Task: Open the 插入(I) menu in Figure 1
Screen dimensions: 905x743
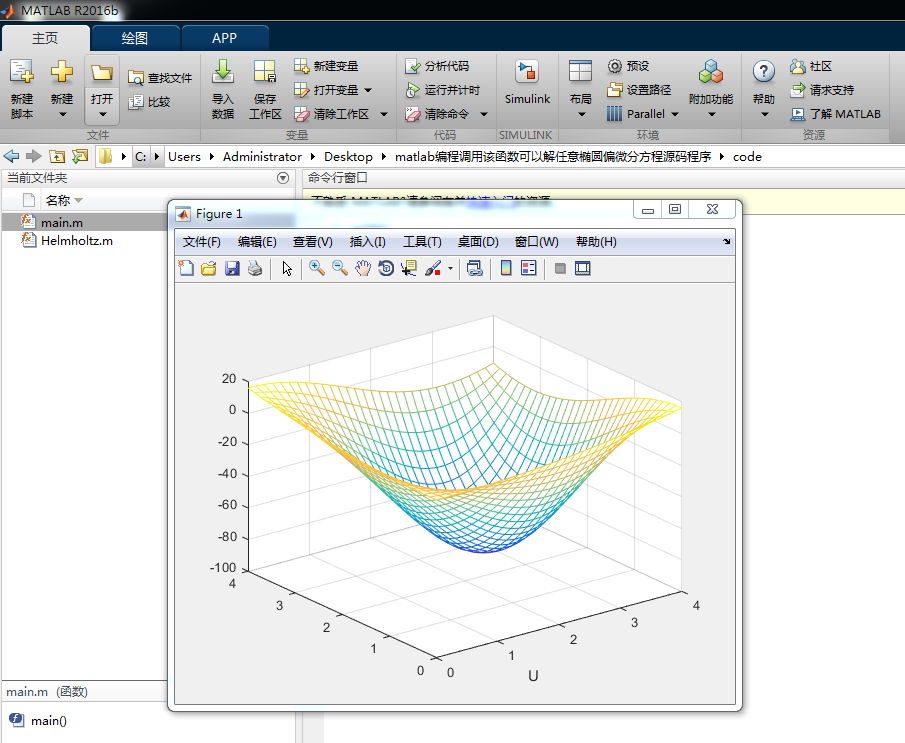Action: click(368, 242)
